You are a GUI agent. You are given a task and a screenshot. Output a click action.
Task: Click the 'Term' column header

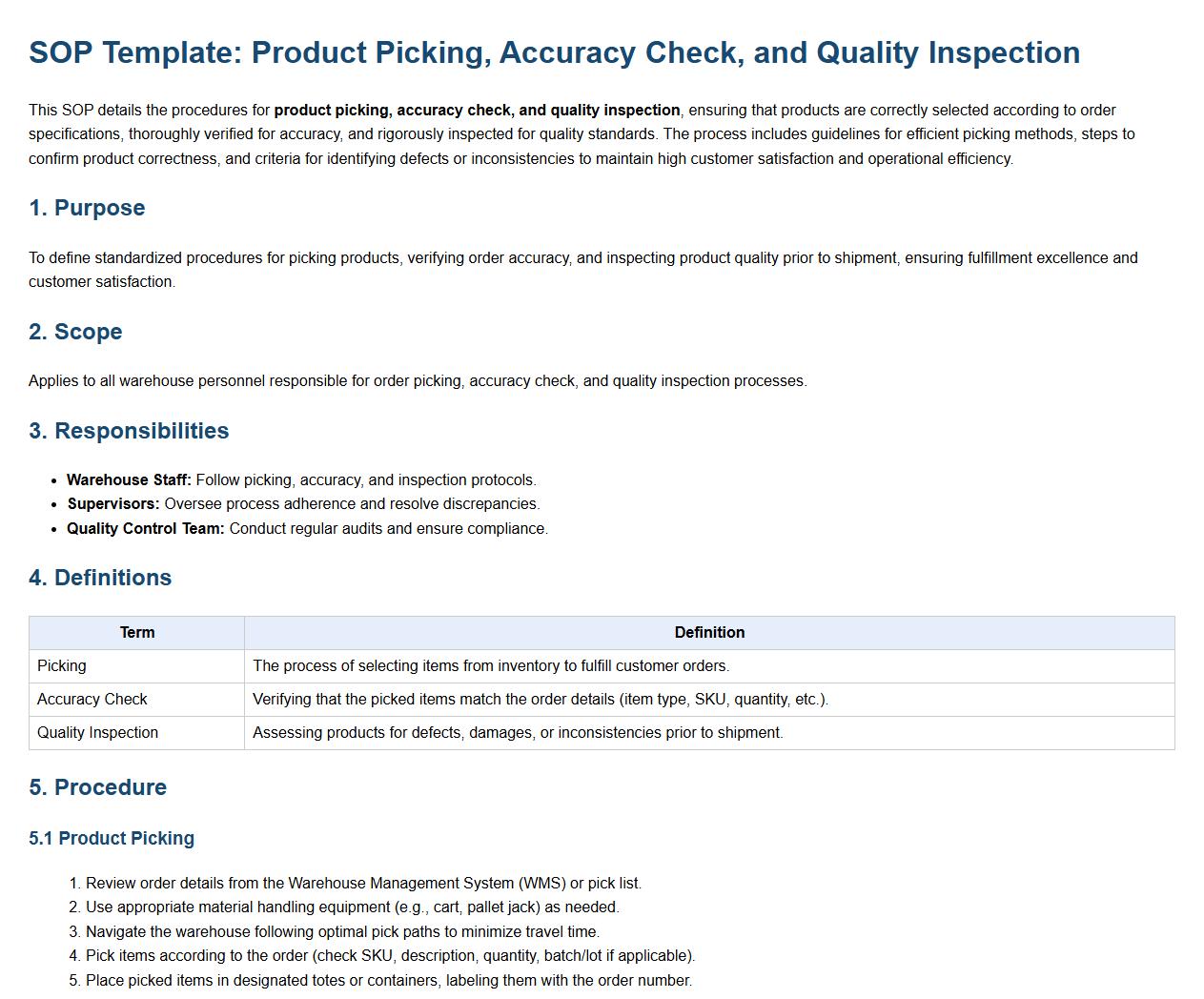pos(137,633)
